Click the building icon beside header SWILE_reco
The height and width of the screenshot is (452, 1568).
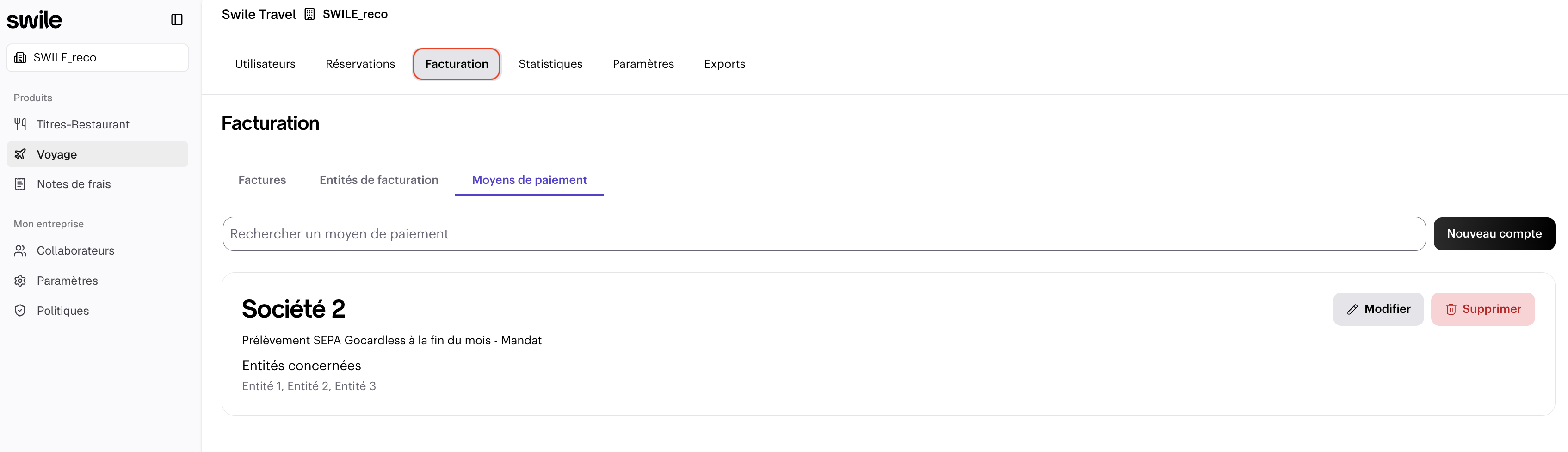[x=310, y=14]
